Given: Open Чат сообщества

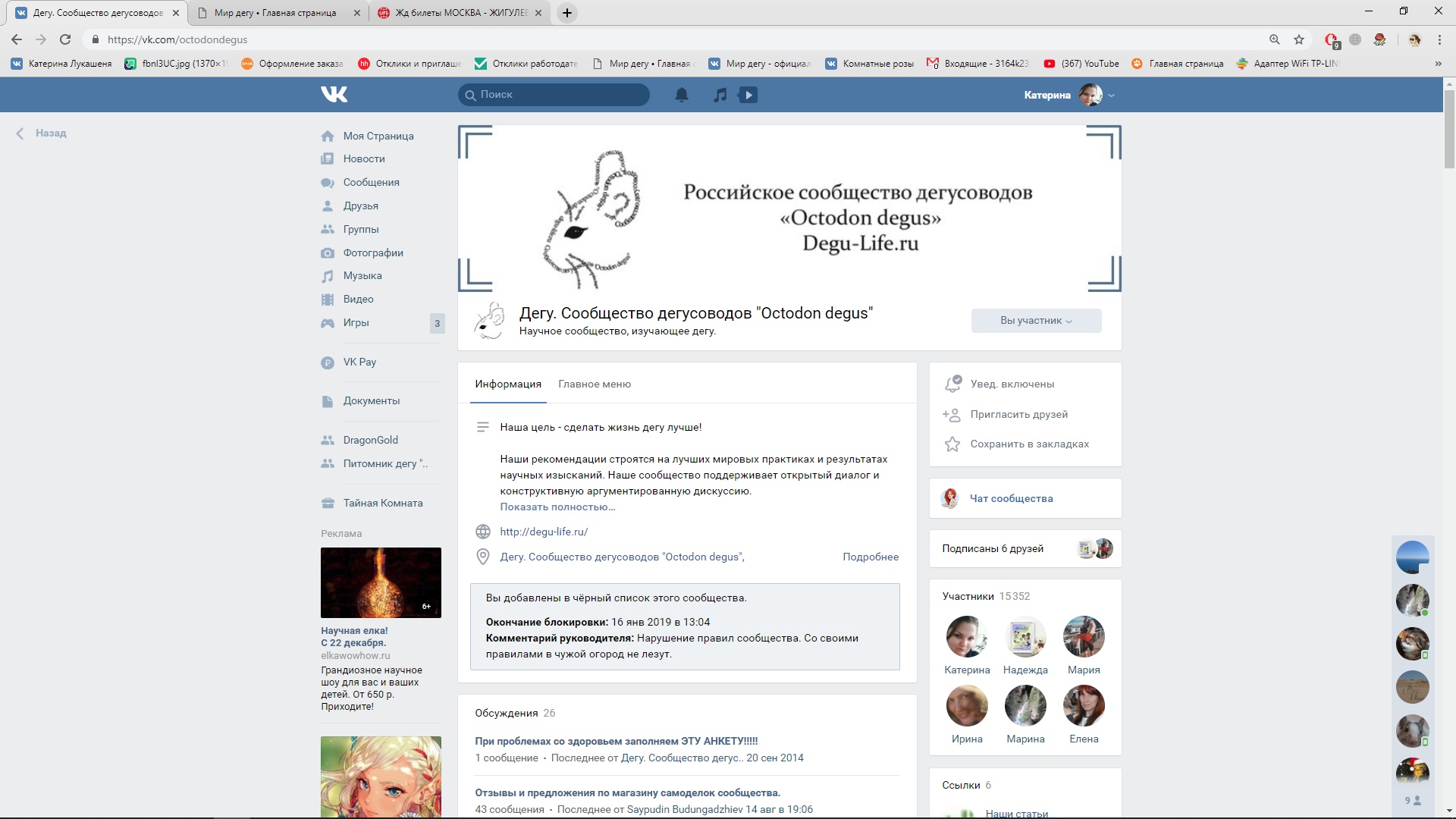Looking at the screenshot, I should 1011,499.
